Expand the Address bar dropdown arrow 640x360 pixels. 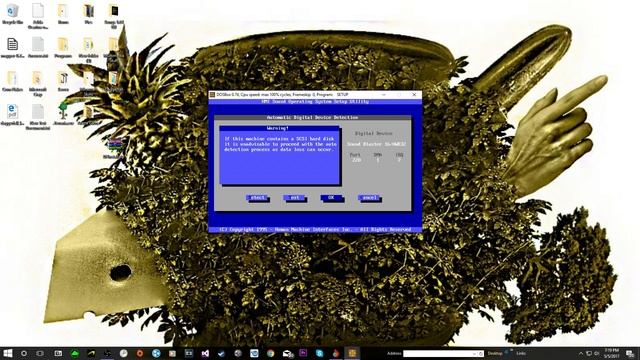[475, 353]
